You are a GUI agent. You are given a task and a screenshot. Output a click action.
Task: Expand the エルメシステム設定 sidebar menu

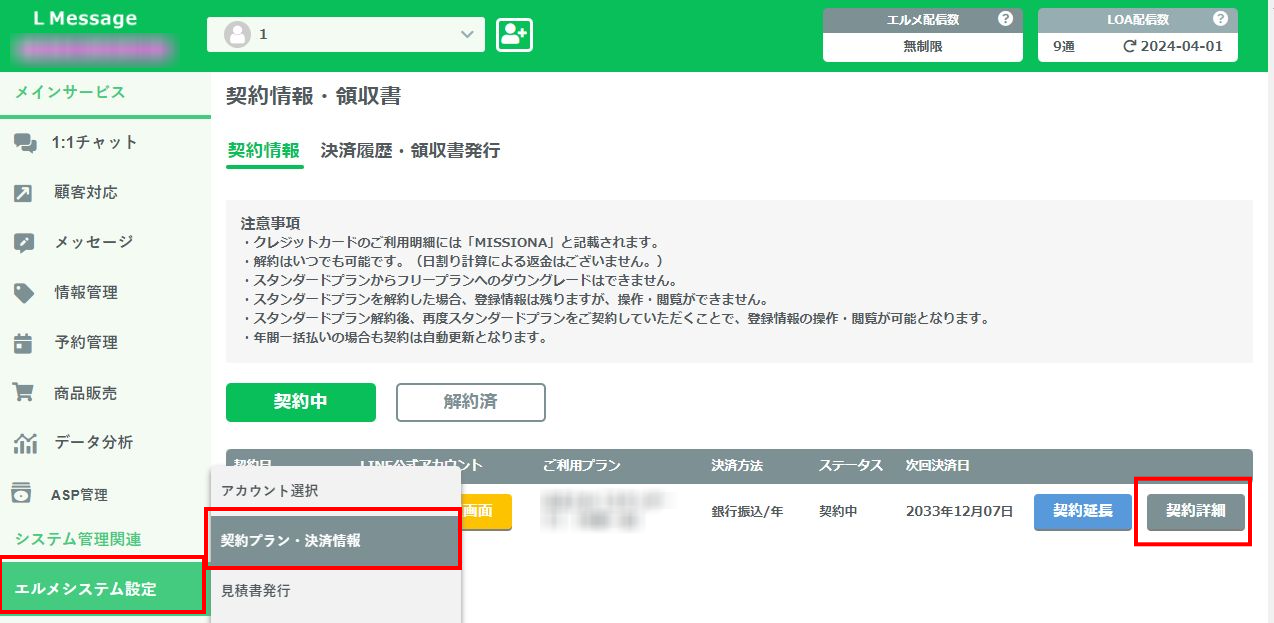(x=103, y=589)
